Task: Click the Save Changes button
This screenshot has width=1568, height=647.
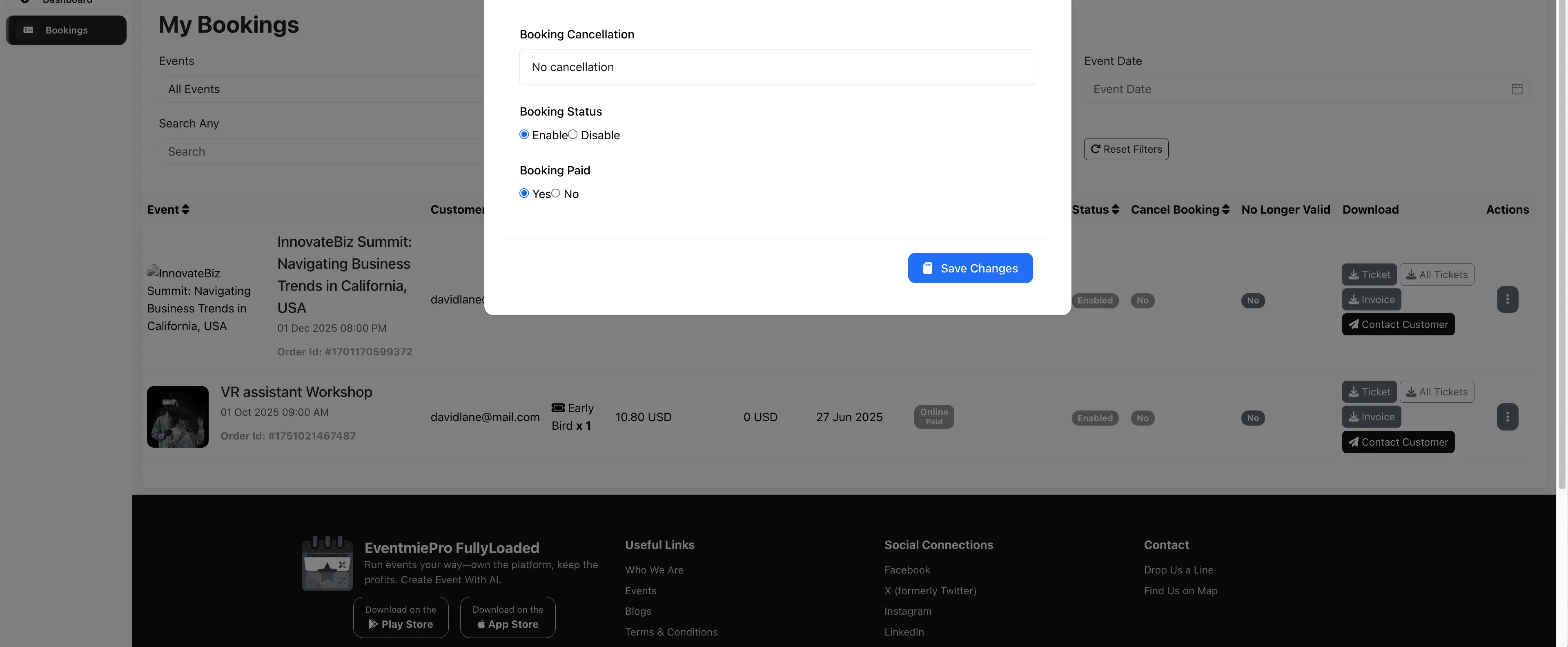Action: click(970, 268)
